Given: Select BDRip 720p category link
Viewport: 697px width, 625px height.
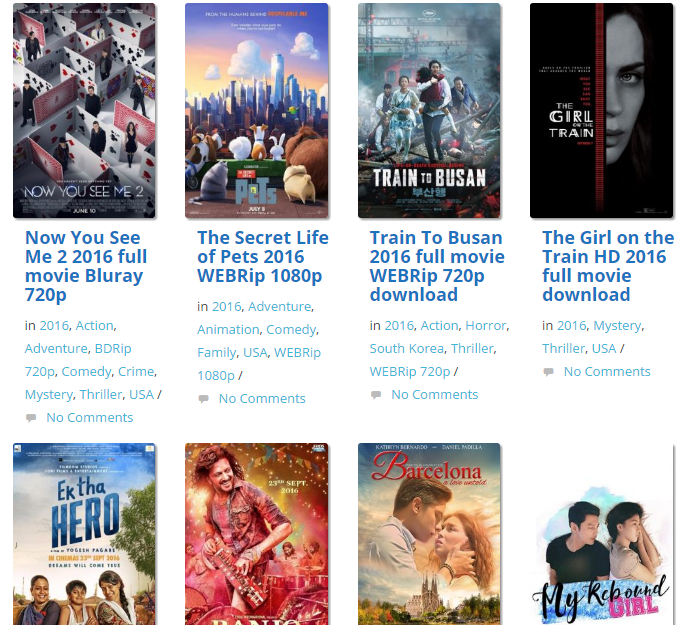Looking at the screenshot, I should pos(78,360).
